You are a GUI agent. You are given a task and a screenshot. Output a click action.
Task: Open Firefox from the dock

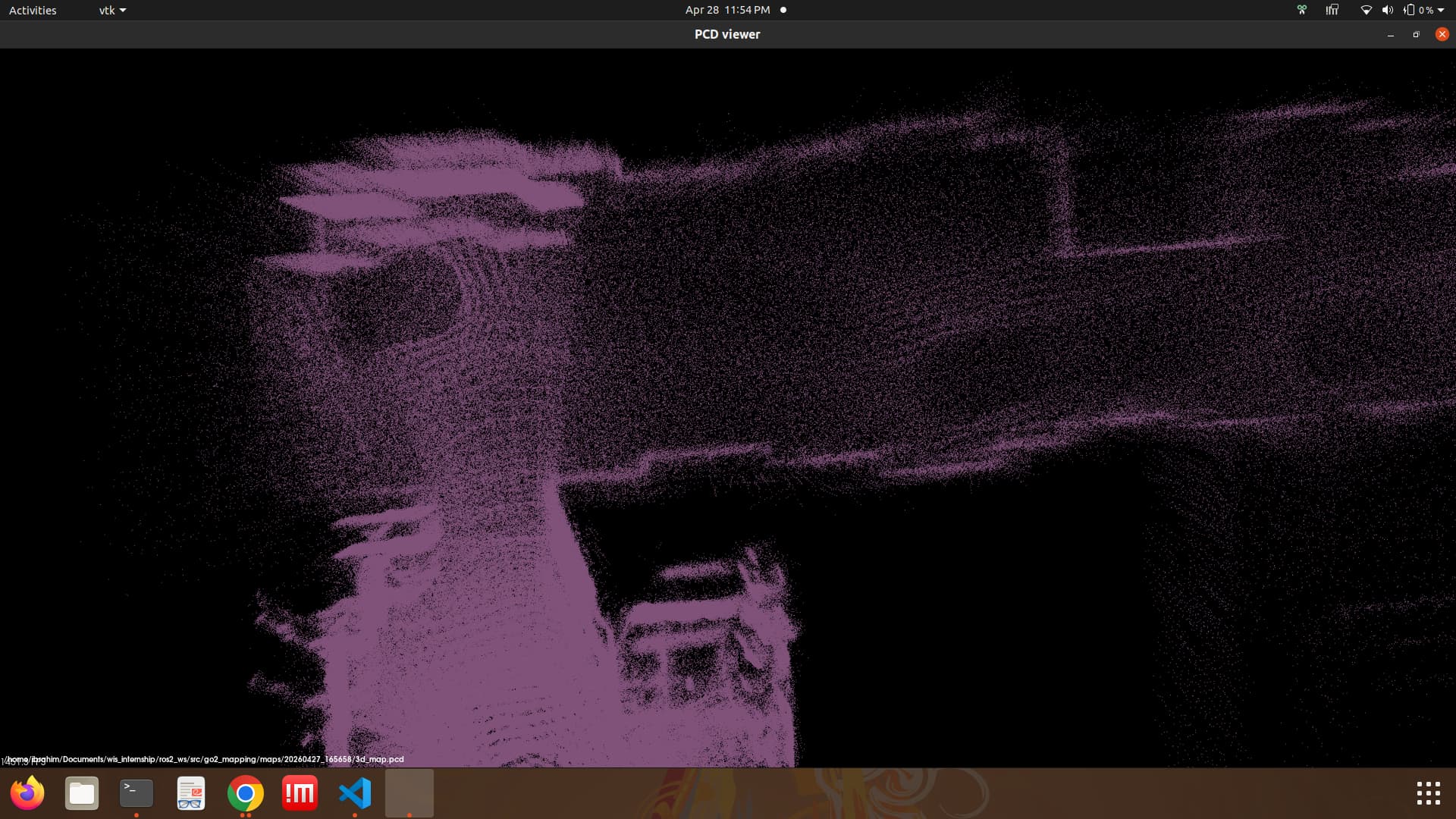point(27,793)
